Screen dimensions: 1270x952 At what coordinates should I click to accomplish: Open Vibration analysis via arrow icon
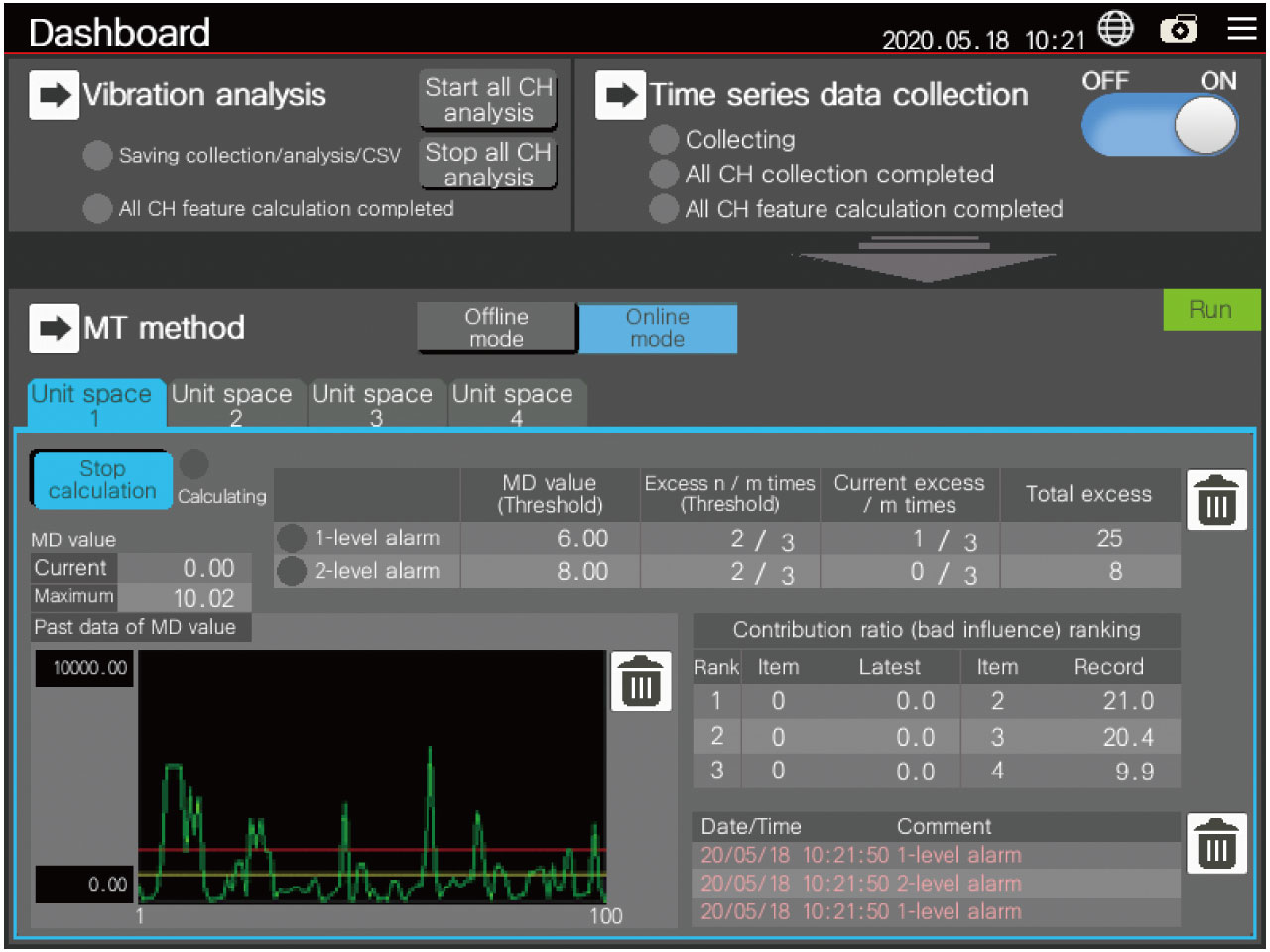tap(54, 95)
